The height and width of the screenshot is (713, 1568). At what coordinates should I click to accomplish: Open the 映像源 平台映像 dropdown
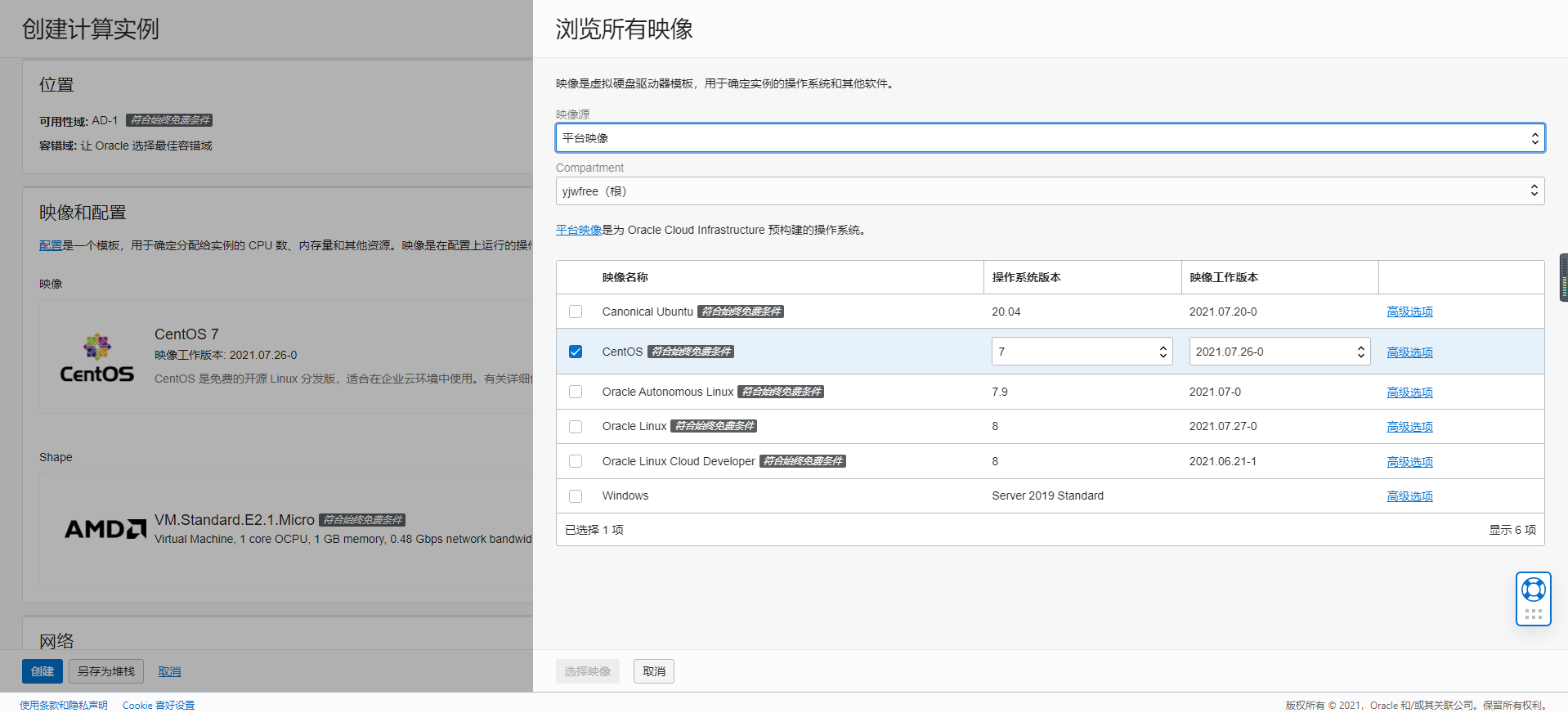pyautogui.click(x=1050, y=138)
